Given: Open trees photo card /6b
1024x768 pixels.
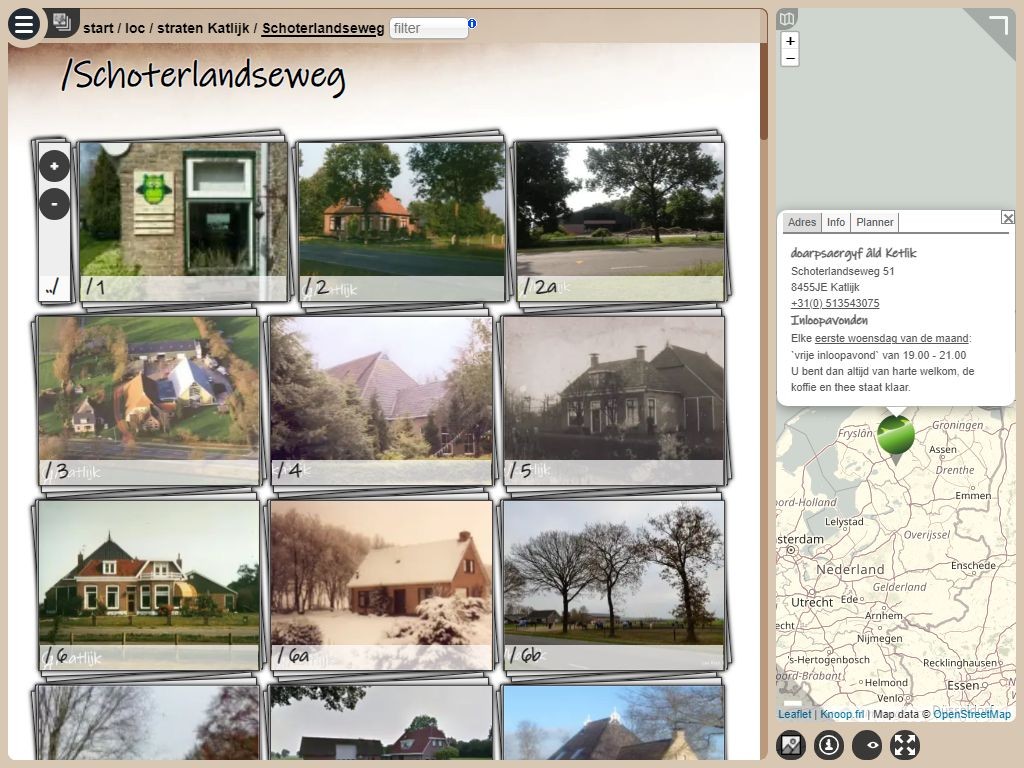Looking at the screenshot, I should point(613,584).
